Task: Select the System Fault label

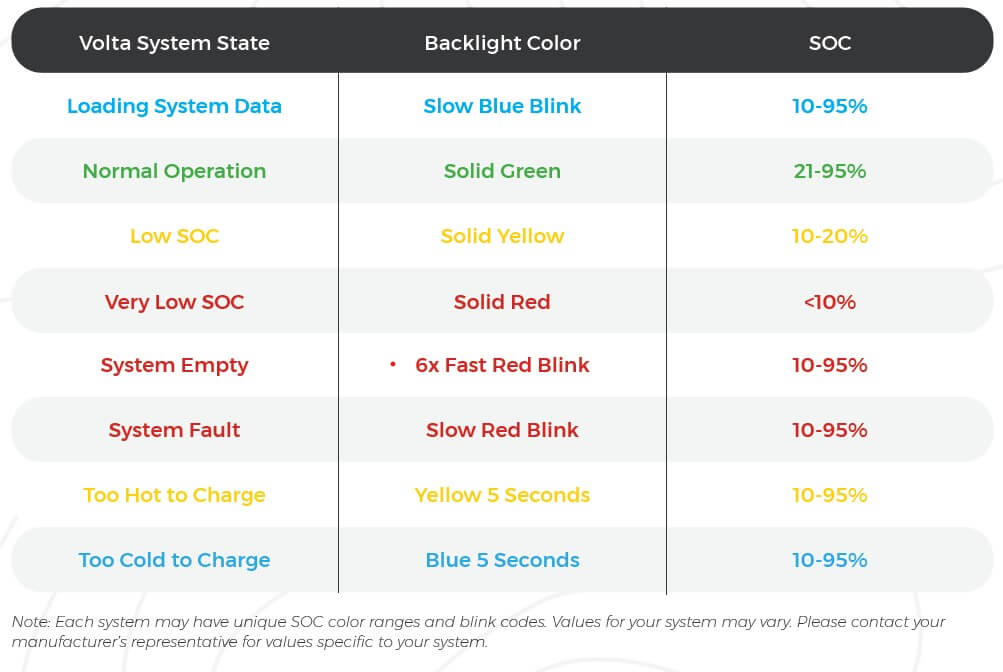Action: (174, 430)
